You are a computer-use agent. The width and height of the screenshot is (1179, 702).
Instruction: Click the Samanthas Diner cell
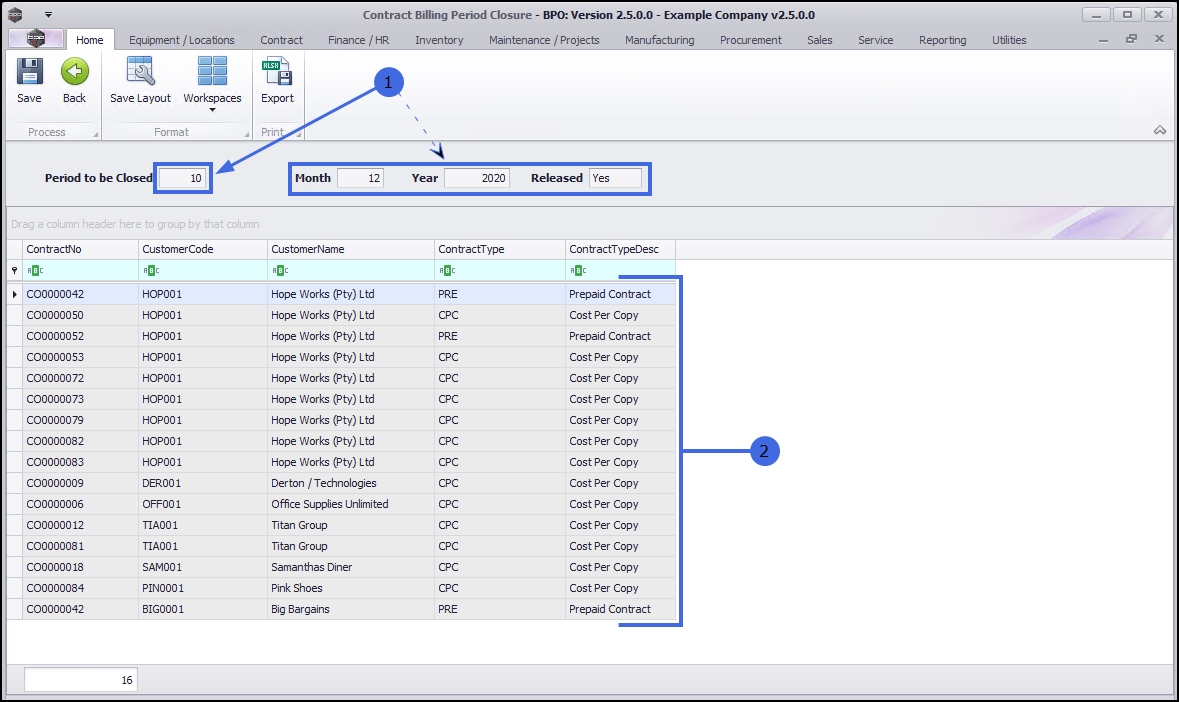(351, 567)
